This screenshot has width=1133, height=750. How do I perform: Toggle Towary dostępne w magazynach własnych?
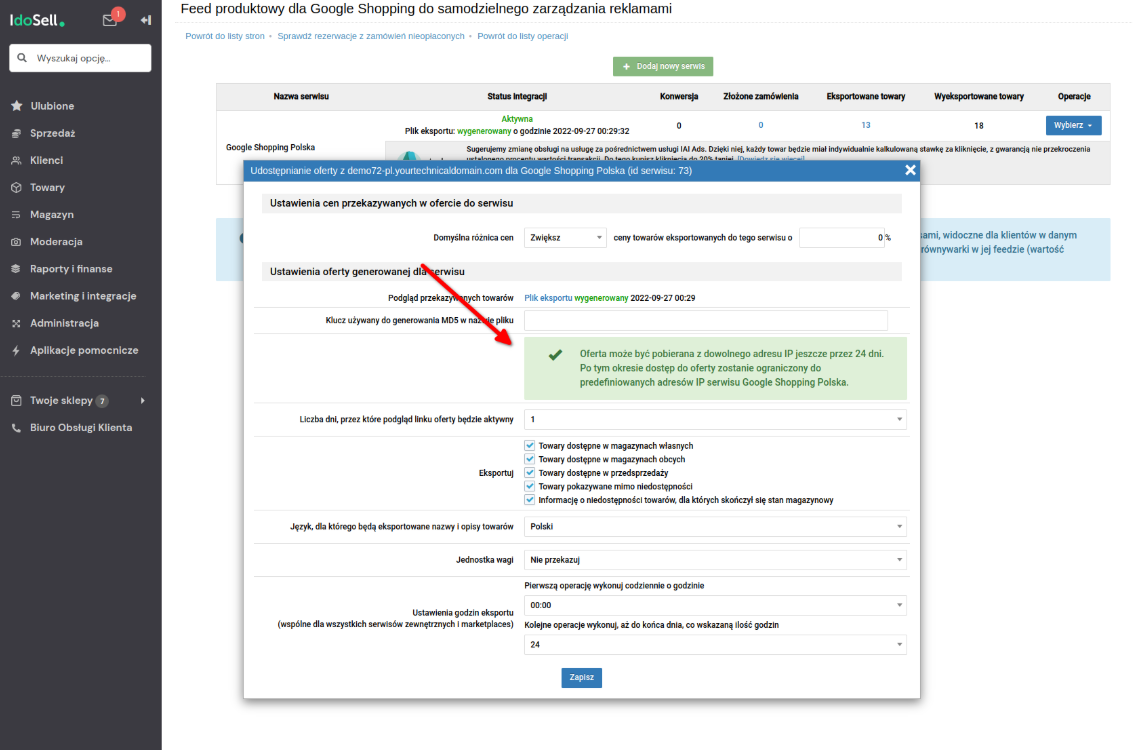tap(530, 446)
